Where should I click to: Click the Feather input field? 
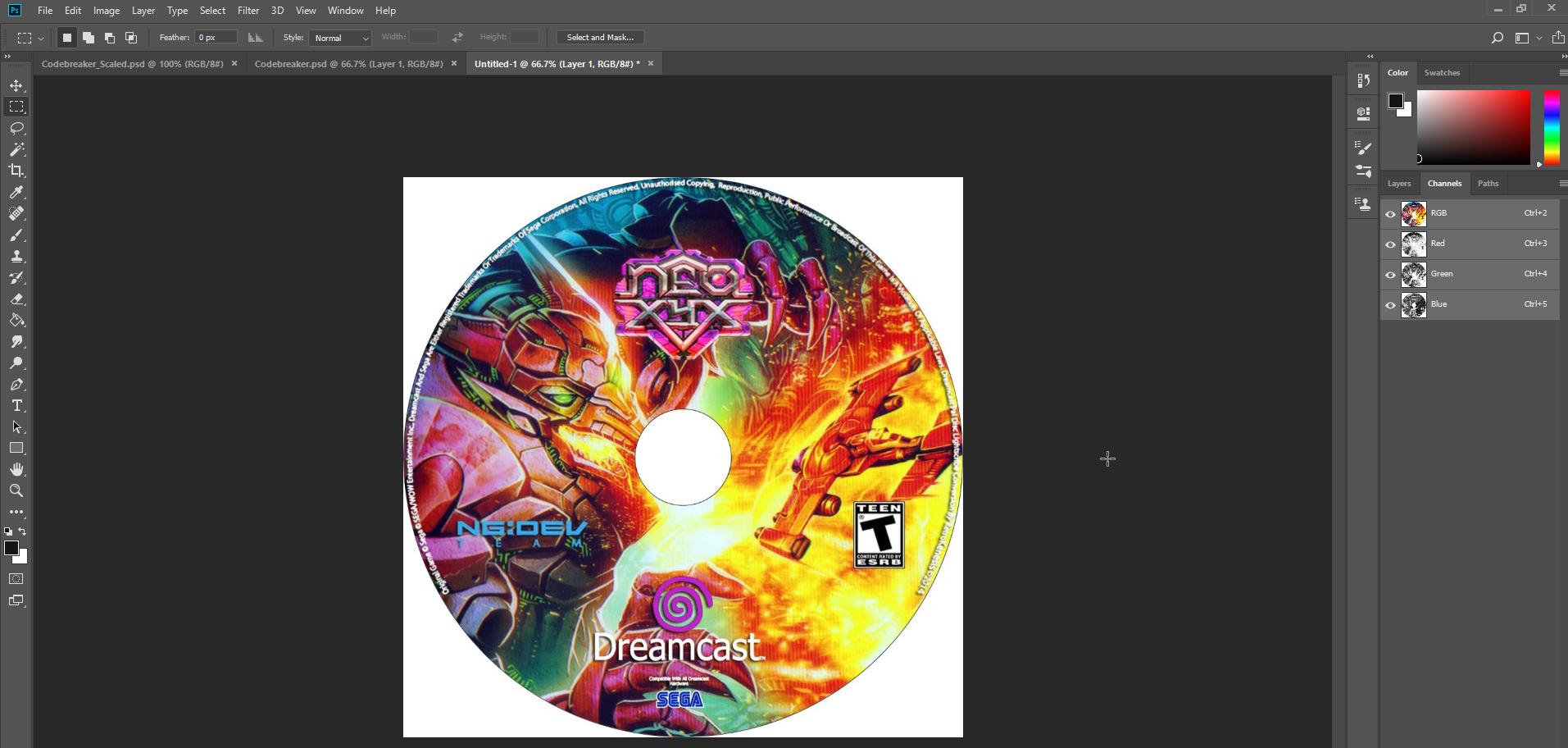pos(216,38)
